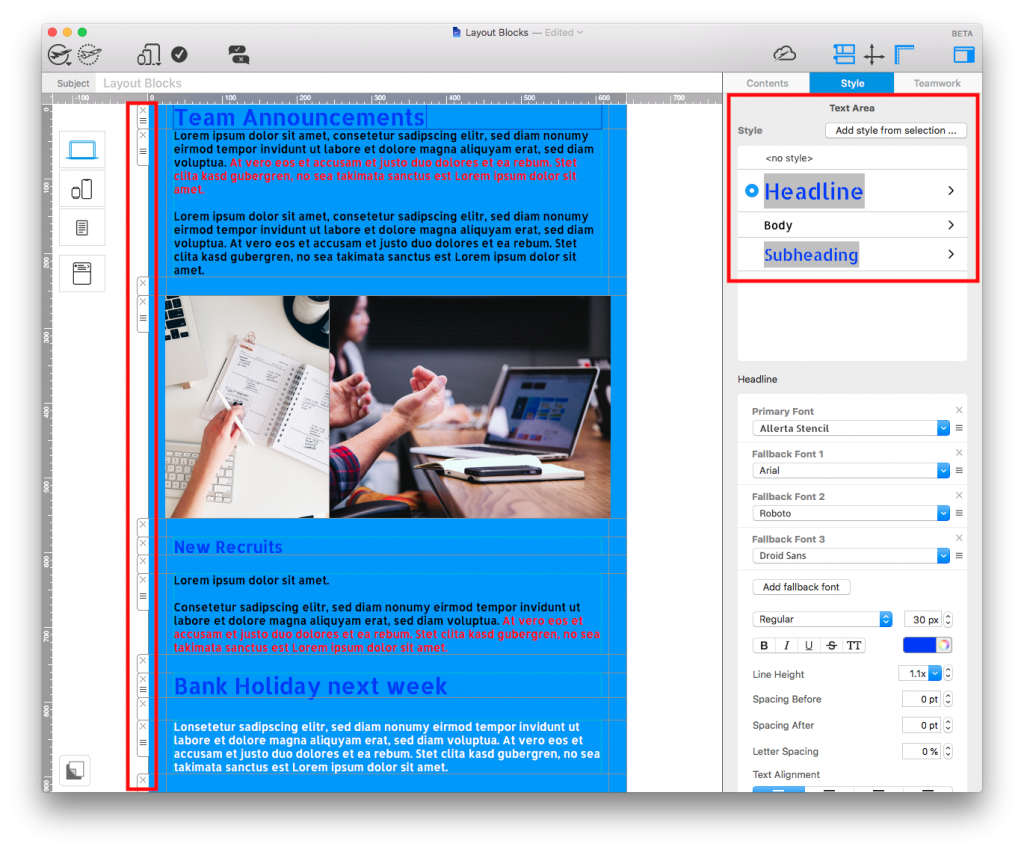1024x852 pixels.
Task: Click reorder handle beside Roboto font
Action: point(959,513)
